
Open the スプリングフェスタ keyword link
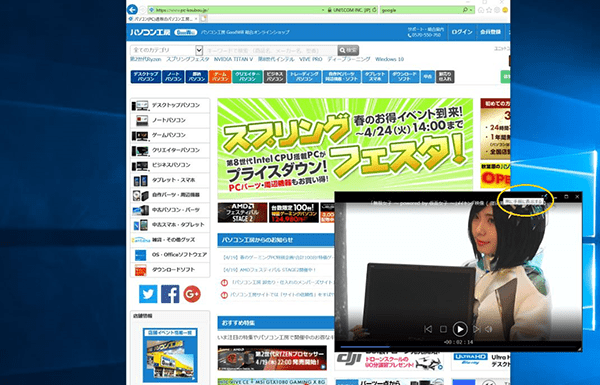(188, 59)
